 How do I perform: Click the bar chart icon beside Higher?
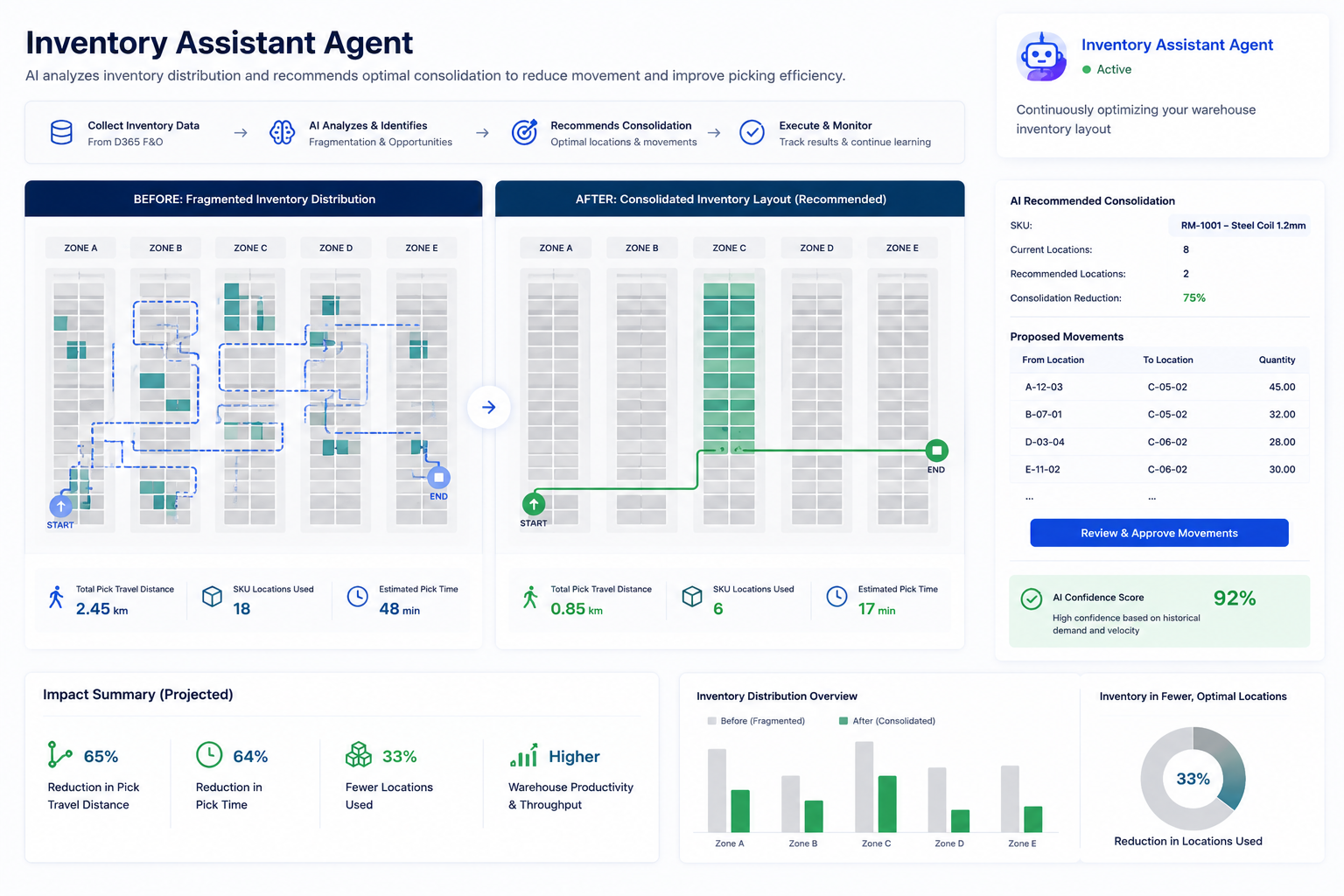523,755
